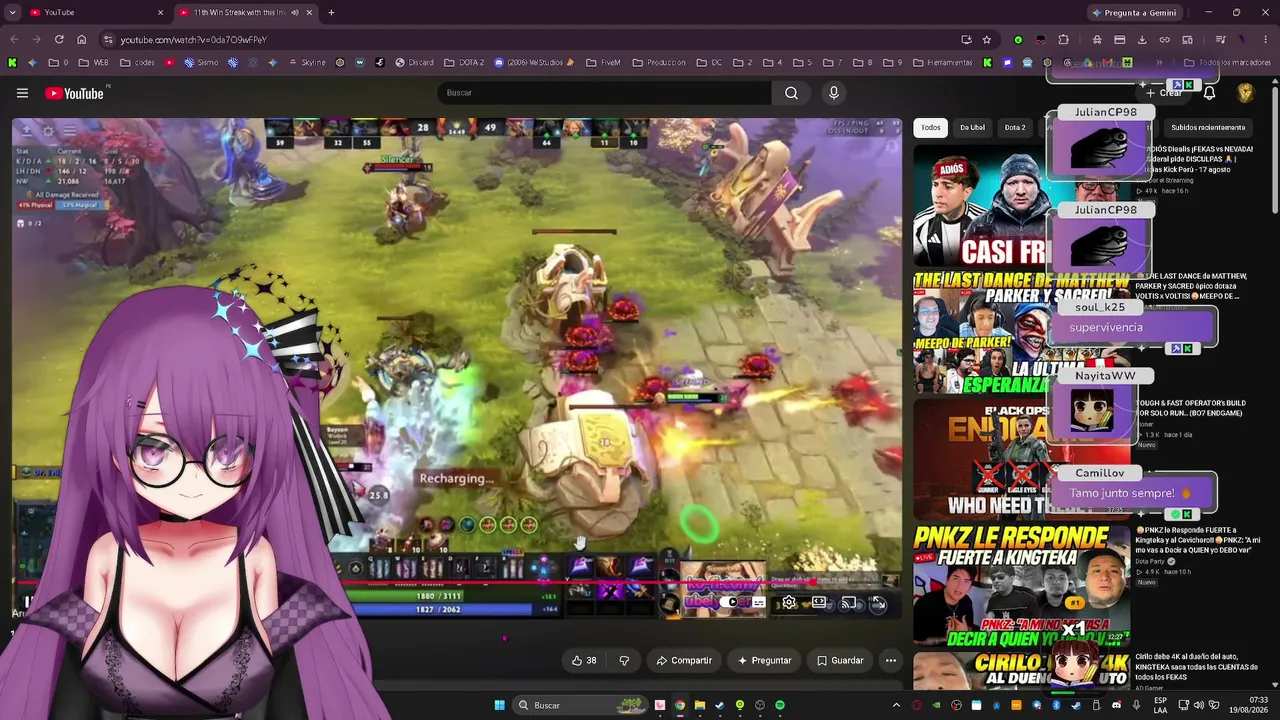Toggle the video subtitles button
The width and height of the screenshot is (1280, 720).
click(759, 603)
